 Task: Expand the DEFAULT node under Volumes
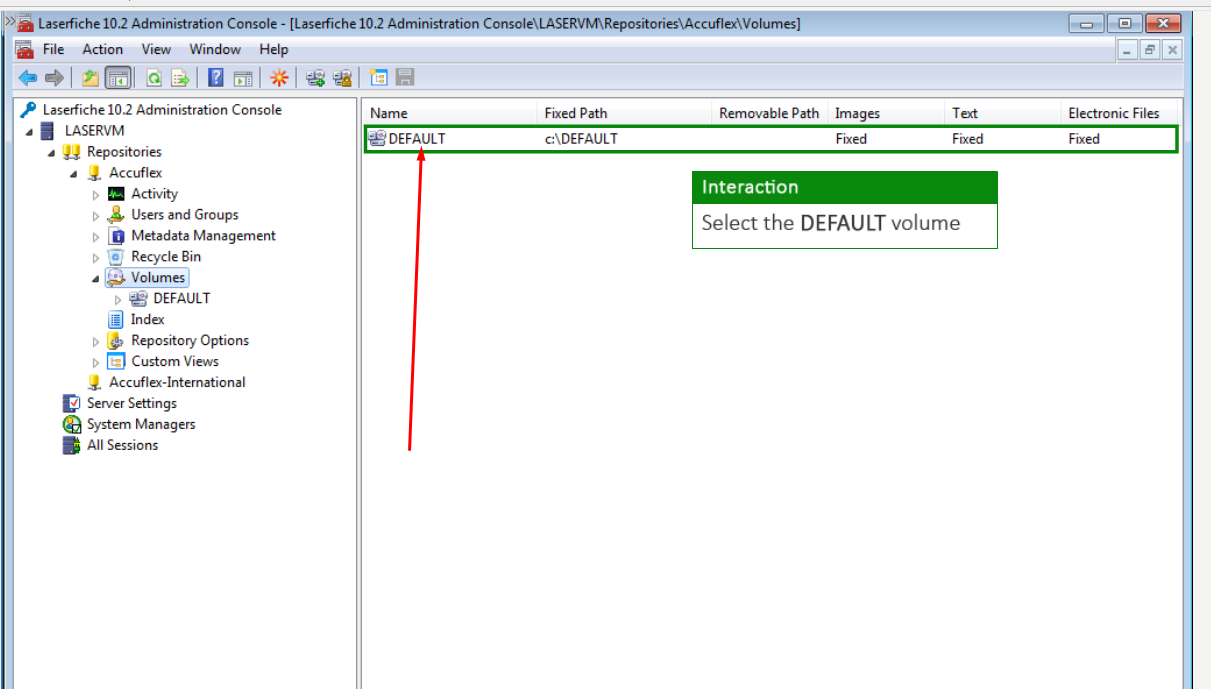pos(118,300)
